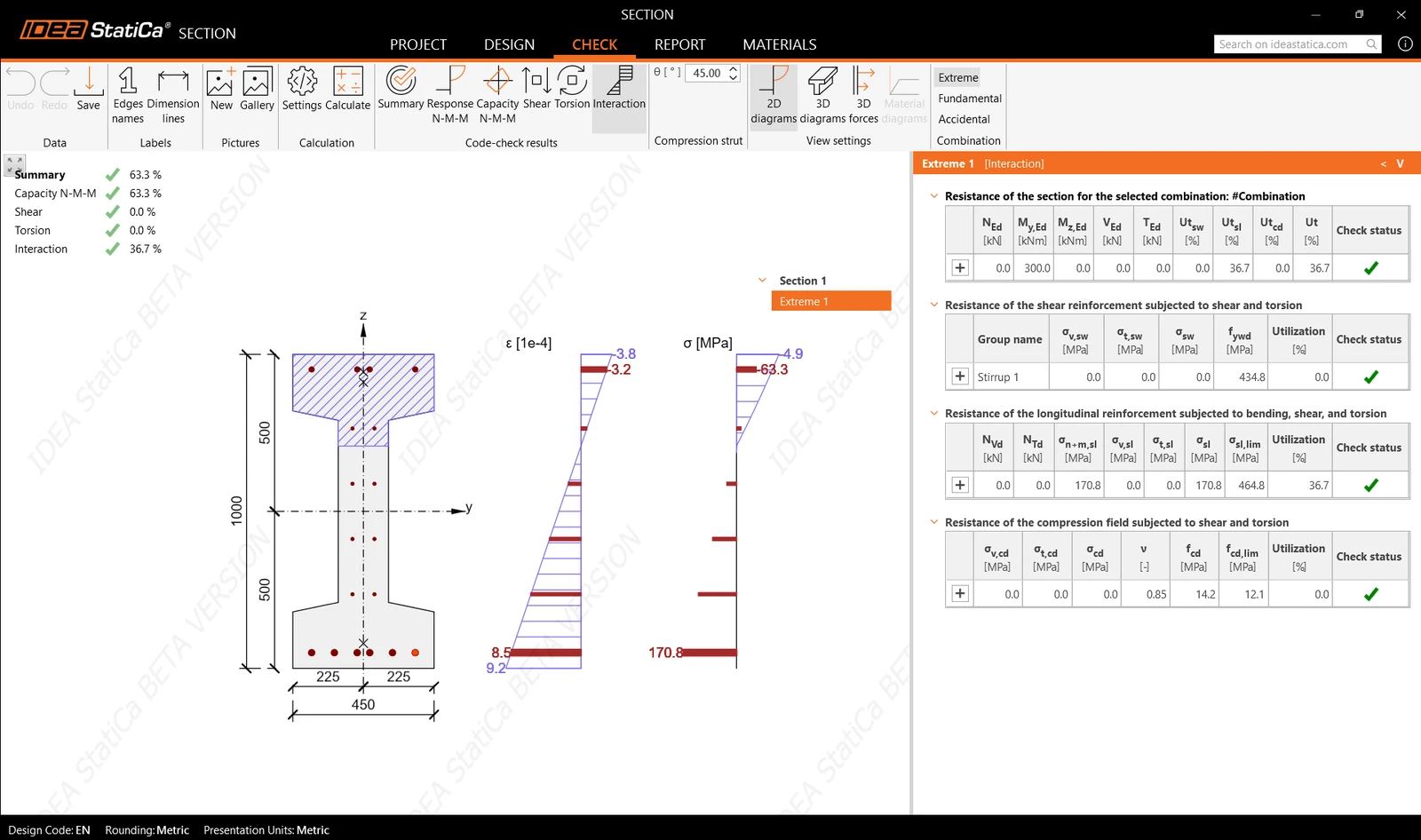Screen dimensions: 1421x840
Task: Select the Extreme combination type
Action: click(958, 77)
